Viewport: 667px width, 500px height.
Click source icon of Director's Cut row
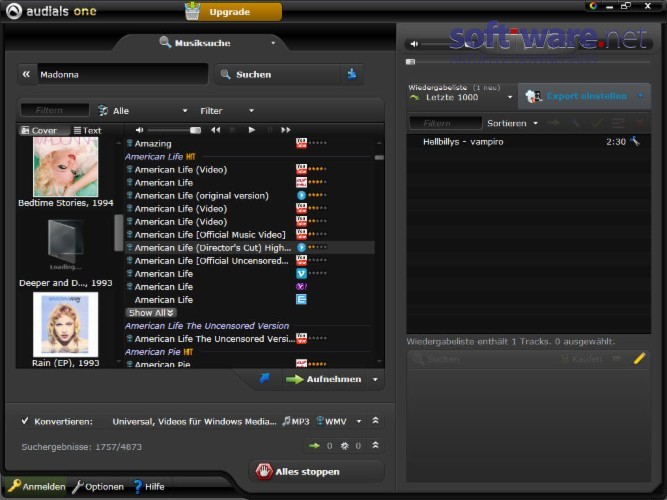coord(301,247)
